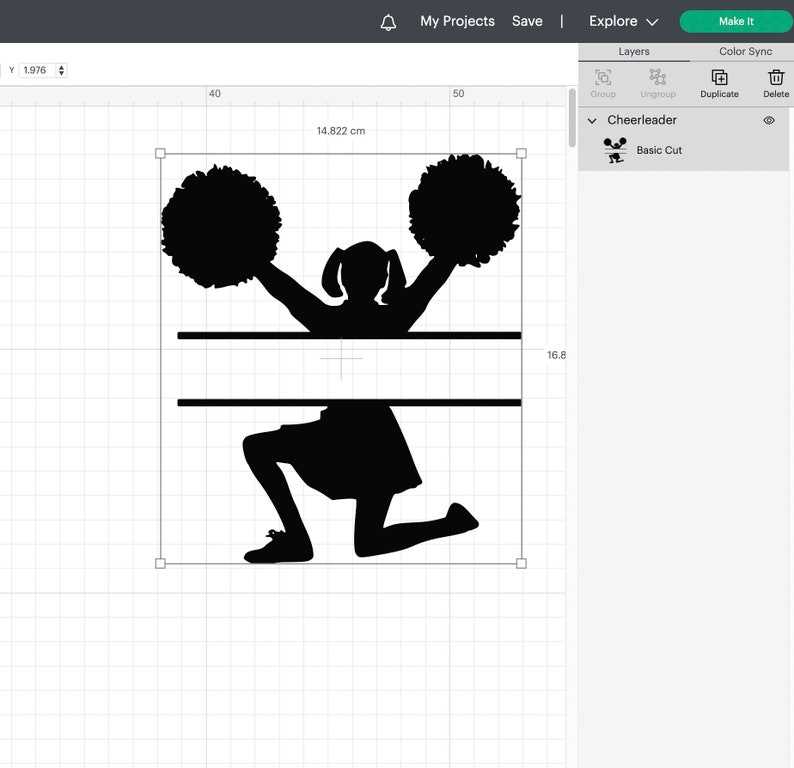Open My Projects
This screenshot has height=768, width=794.
click(457, 21)
